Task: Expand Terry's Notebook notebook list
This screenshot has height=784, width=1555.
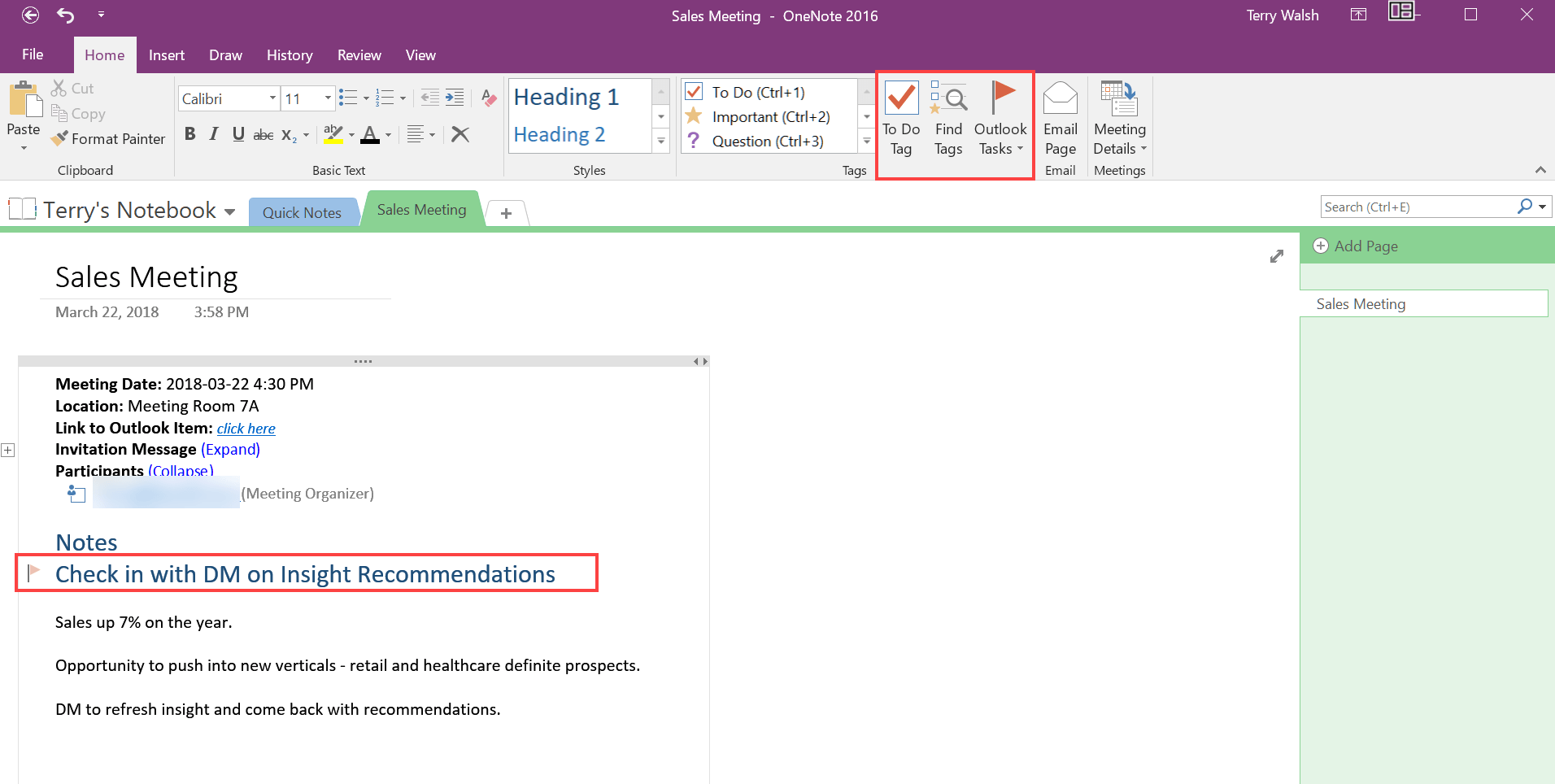Action: [x=230, y=211]
